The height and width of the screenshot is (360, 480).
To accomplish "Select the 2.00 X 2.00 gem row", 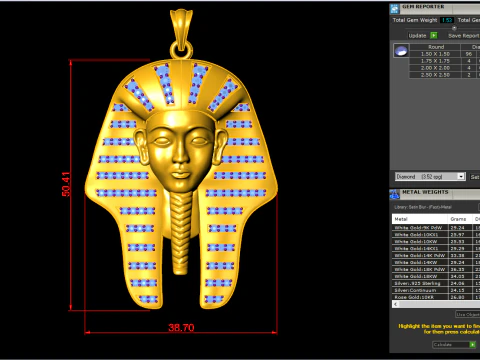I will click(445, 68).
